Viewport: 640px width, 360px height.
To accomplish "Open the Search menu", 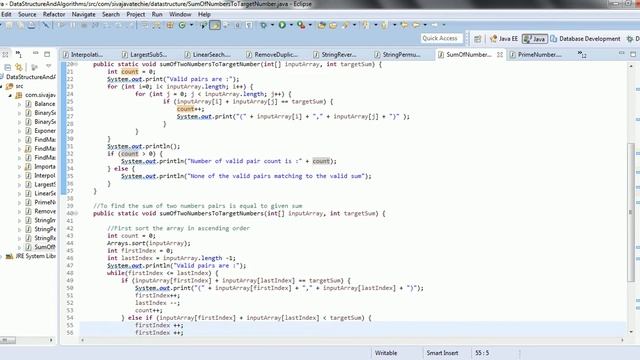I will point(111,14).
